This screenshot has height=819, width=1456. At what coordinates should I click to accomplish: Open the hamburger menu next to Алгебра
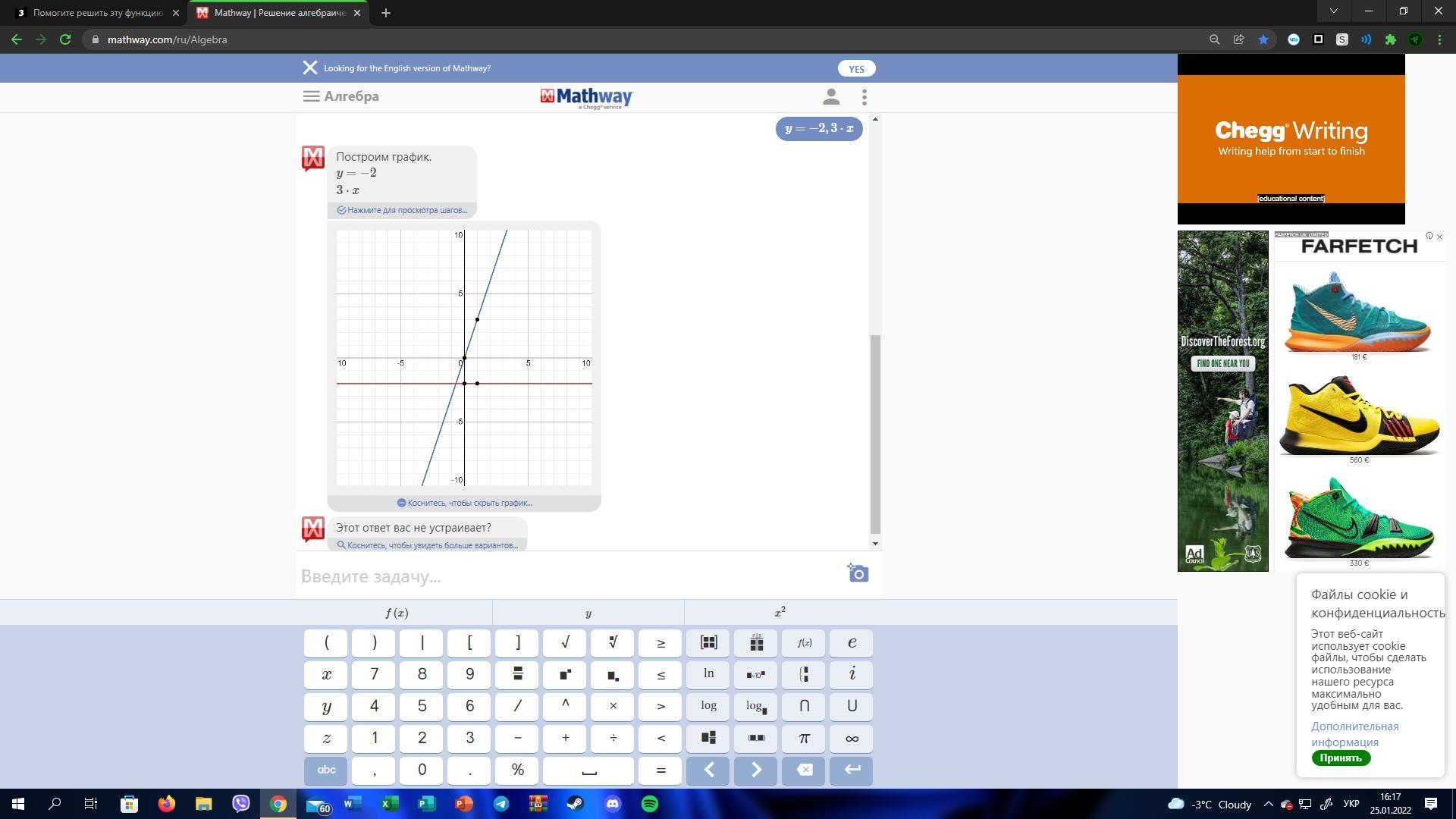[311, 96]
